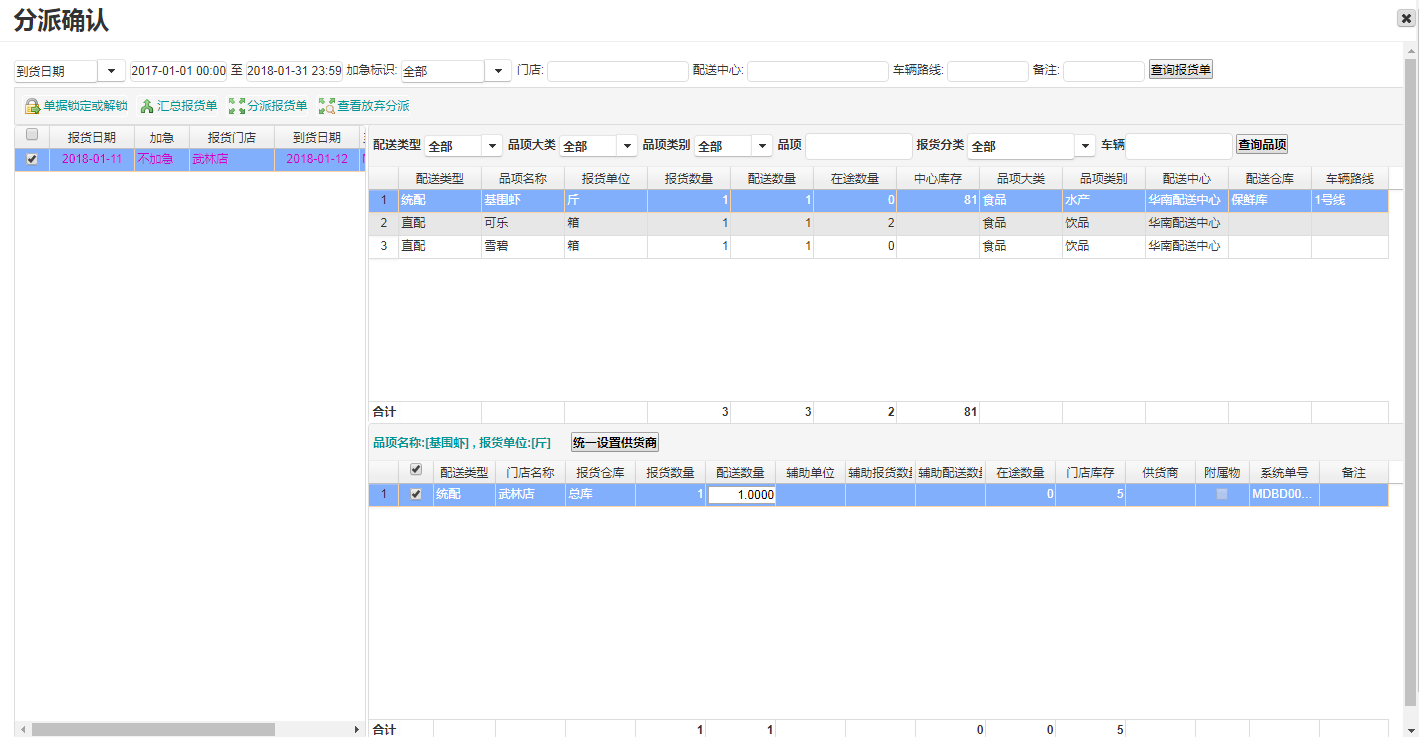Toggle select-all checkbox in left order list header

click(x=32, y=135)
